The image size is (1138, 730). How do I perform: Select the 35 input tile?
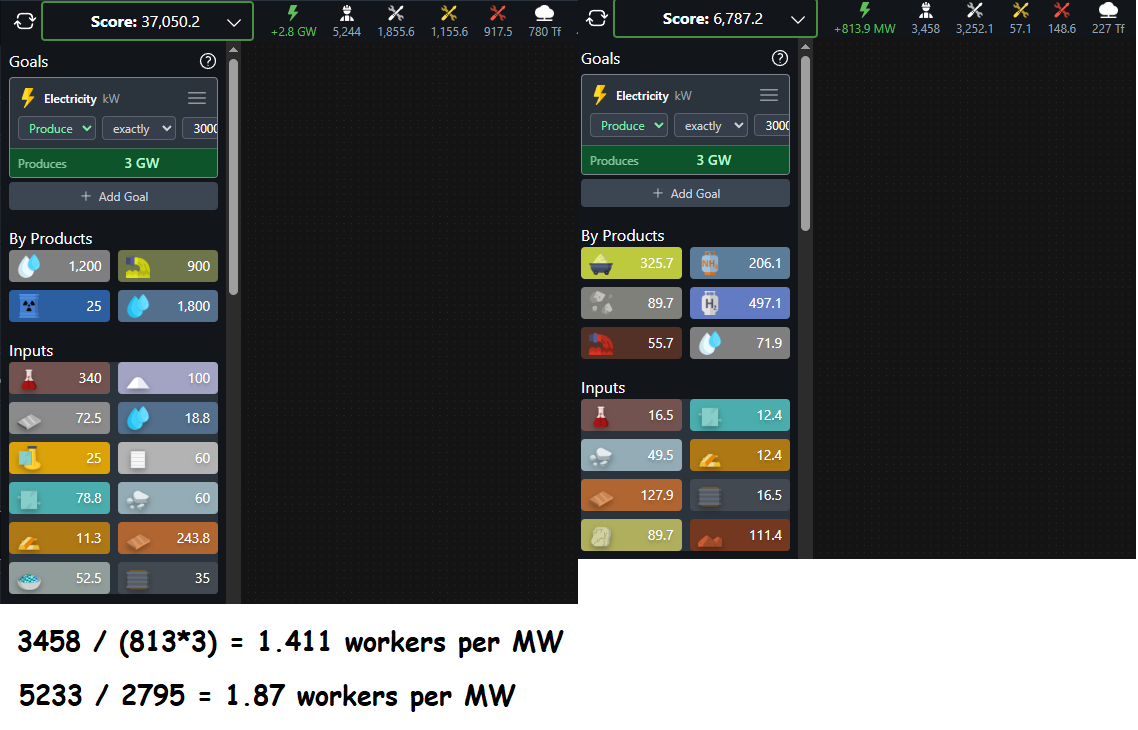click(x=168, y=578)
